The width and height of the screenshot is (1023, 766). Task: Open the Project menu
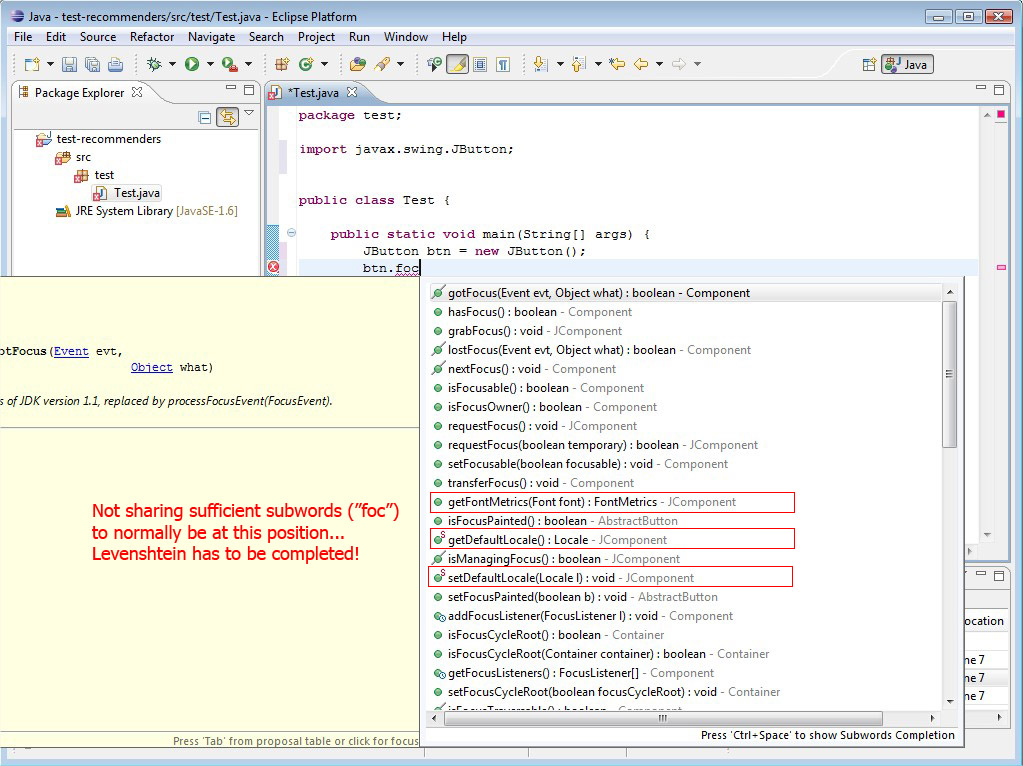point(316,37)
